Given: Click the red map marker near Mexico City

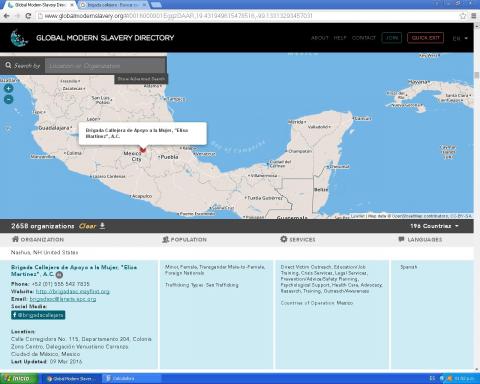Looking at the screenshot, I should (x=143, y=150).
